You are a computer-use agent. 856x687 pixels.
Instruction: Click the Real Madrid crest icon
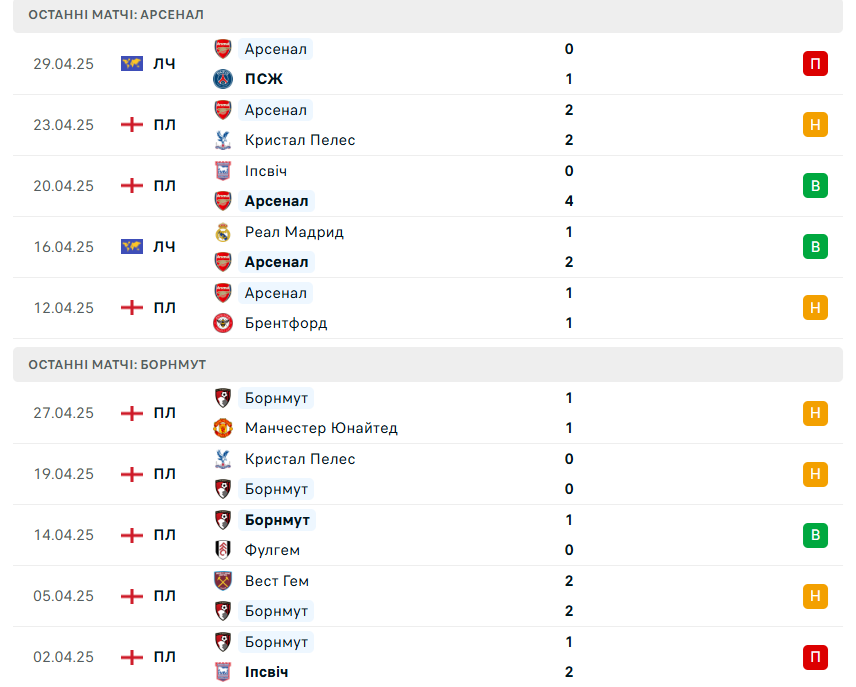pyautogui.click(x=223, y=232)
